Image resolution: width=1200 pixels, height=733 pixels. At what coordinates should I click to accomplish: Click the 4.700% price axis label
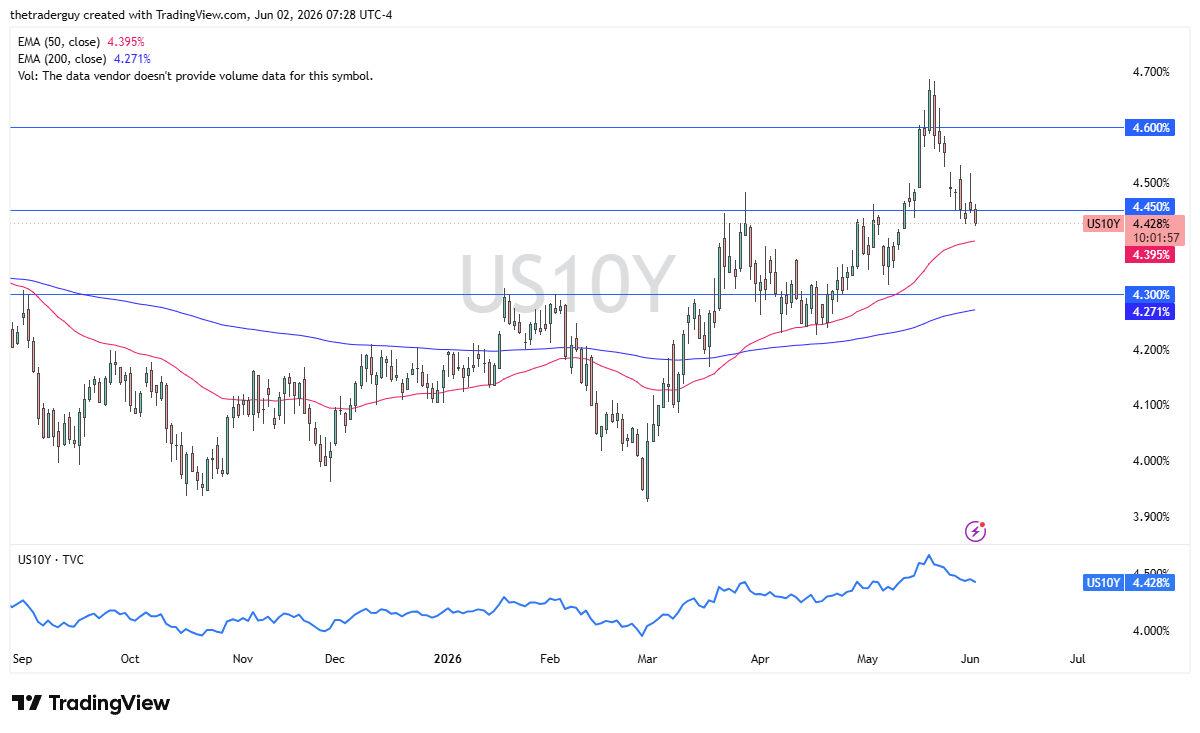click(x=1152, y=72)
